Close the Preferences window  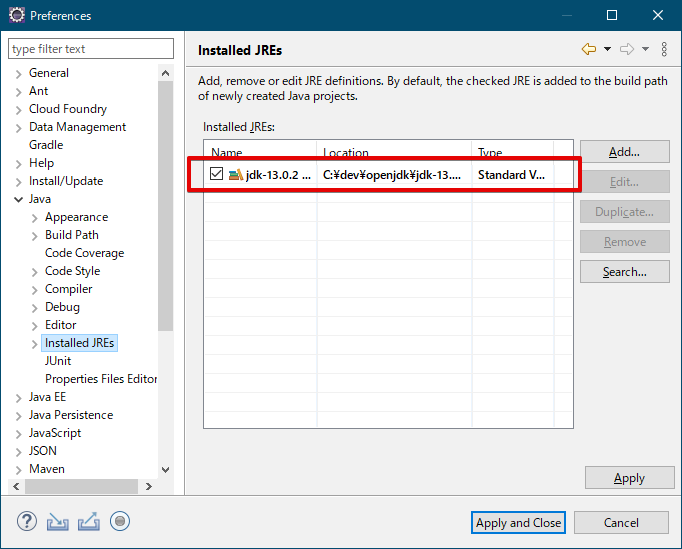tap(658, 15)
